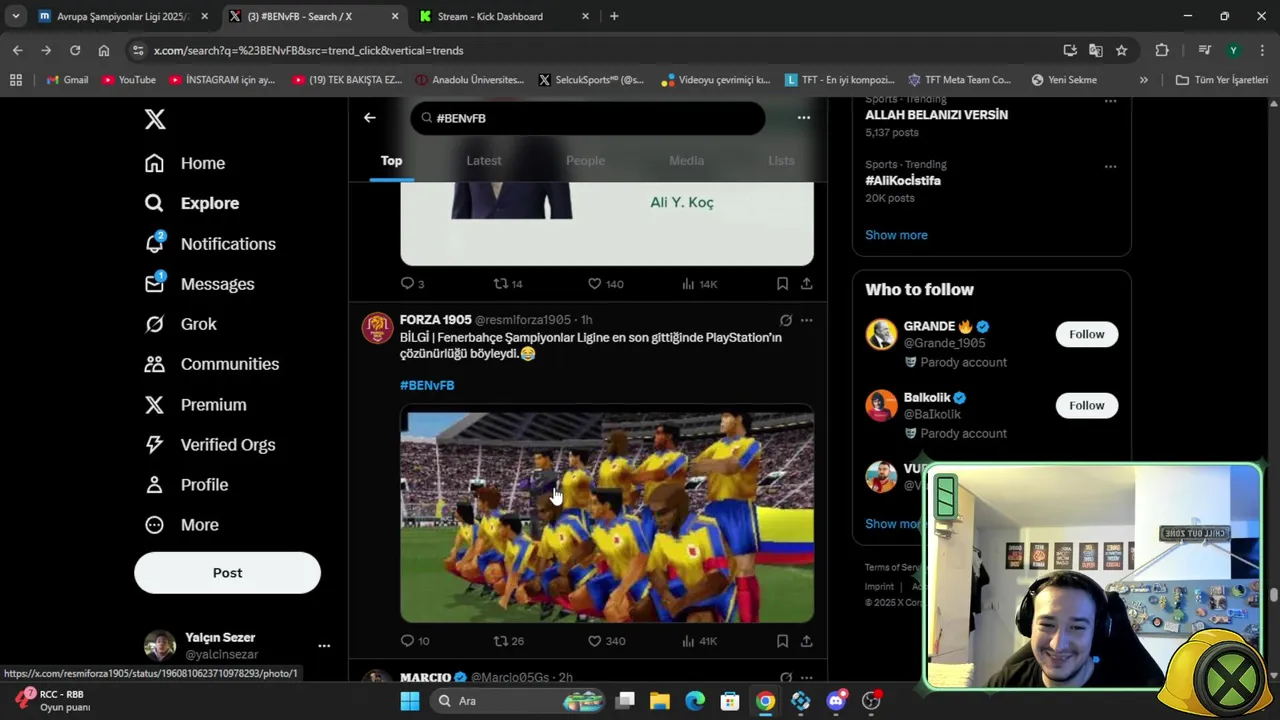The width and height of the screenshot is (1280, 720).
Task: Switch to Avrupa Şampiyonlar Ligi tab
Action: (122, 16)
